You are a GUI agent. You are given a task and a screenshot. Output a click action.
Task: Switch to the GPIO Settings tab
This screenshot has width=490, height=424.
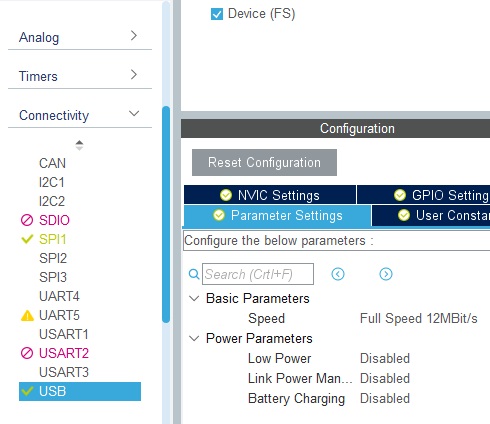point(424,195)
